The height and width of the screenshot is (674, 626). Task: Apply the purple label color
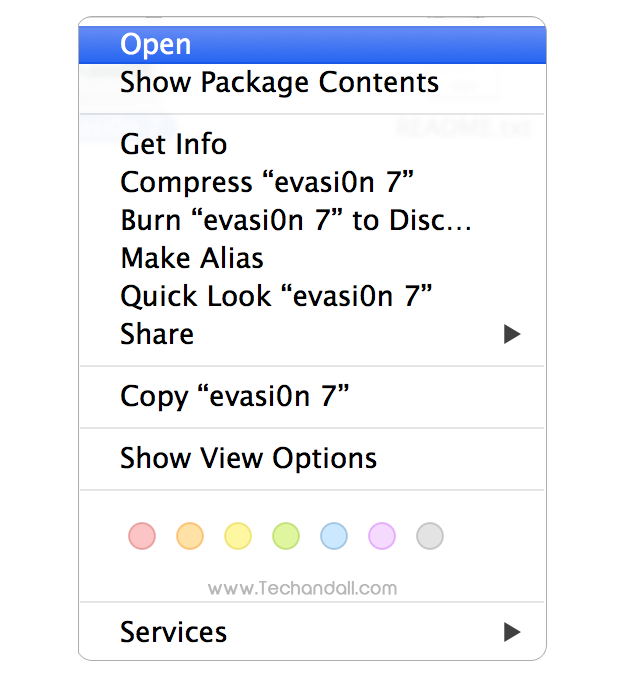coord(382,536)
